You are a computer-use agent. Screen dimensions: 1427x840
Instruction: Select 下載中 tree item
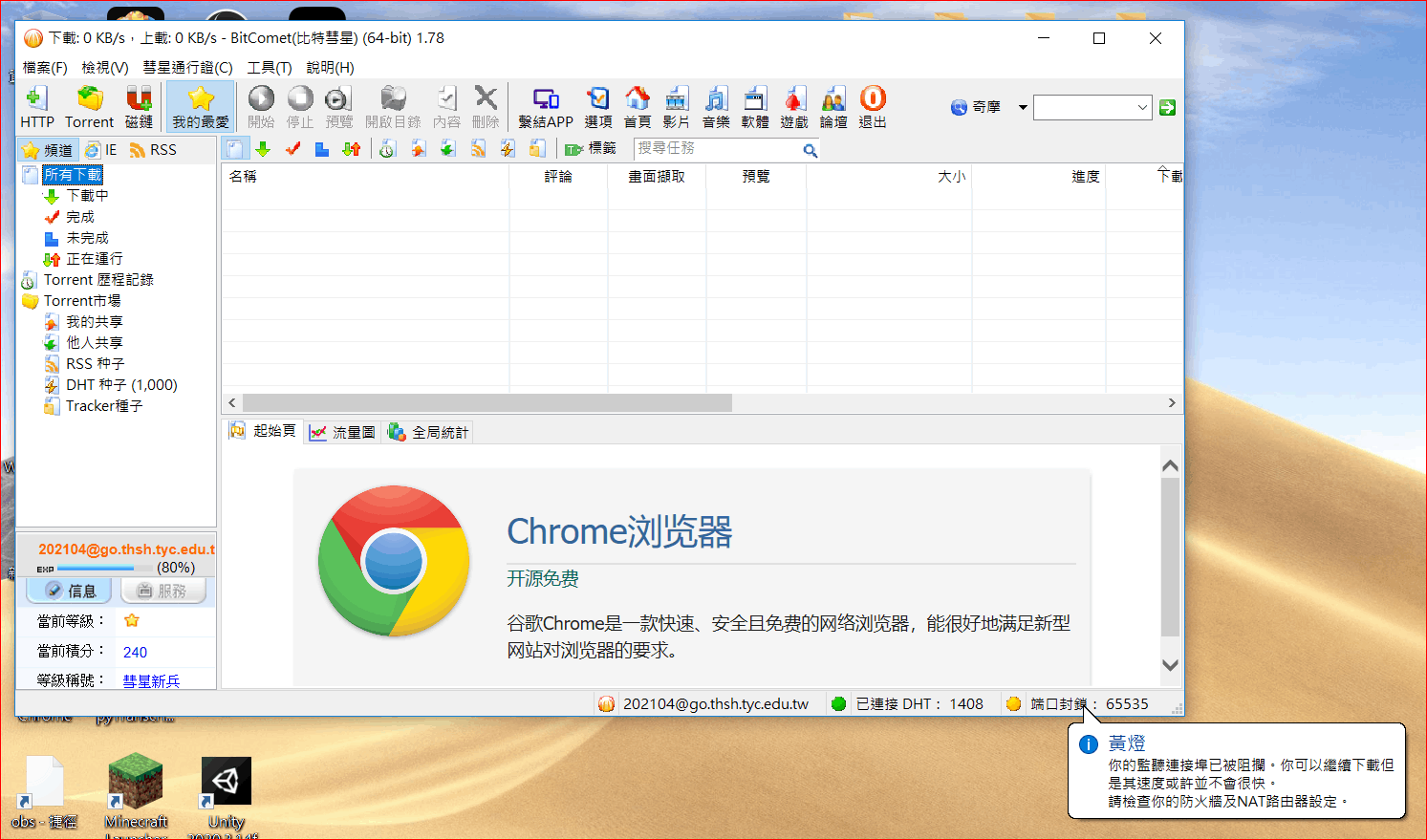click(87, 196)
